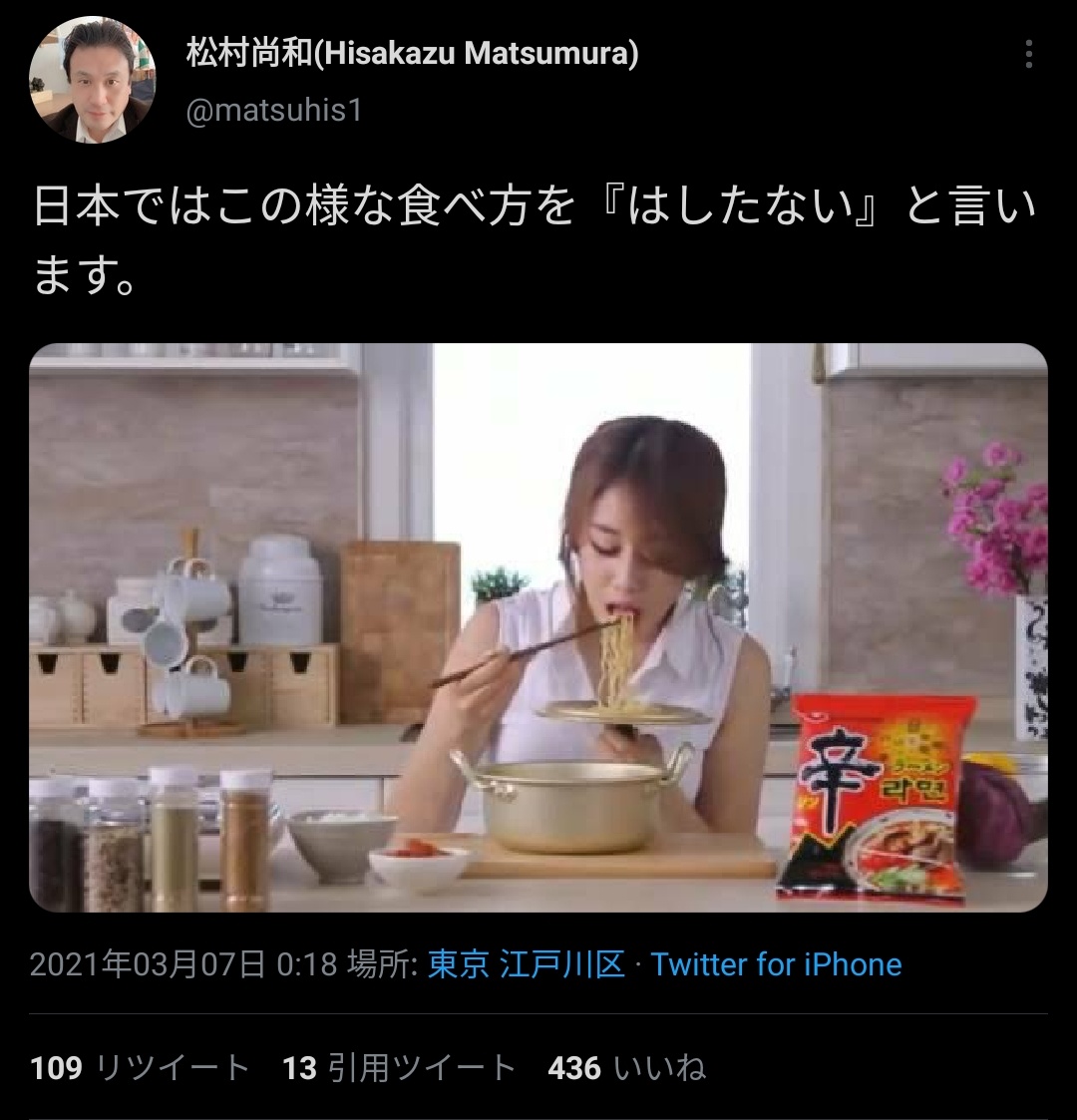Viewport: 1077px width, 1120px height.
Task: Click the 場所: label before the location
Action: pyautogui.click(x=382, y=964)
